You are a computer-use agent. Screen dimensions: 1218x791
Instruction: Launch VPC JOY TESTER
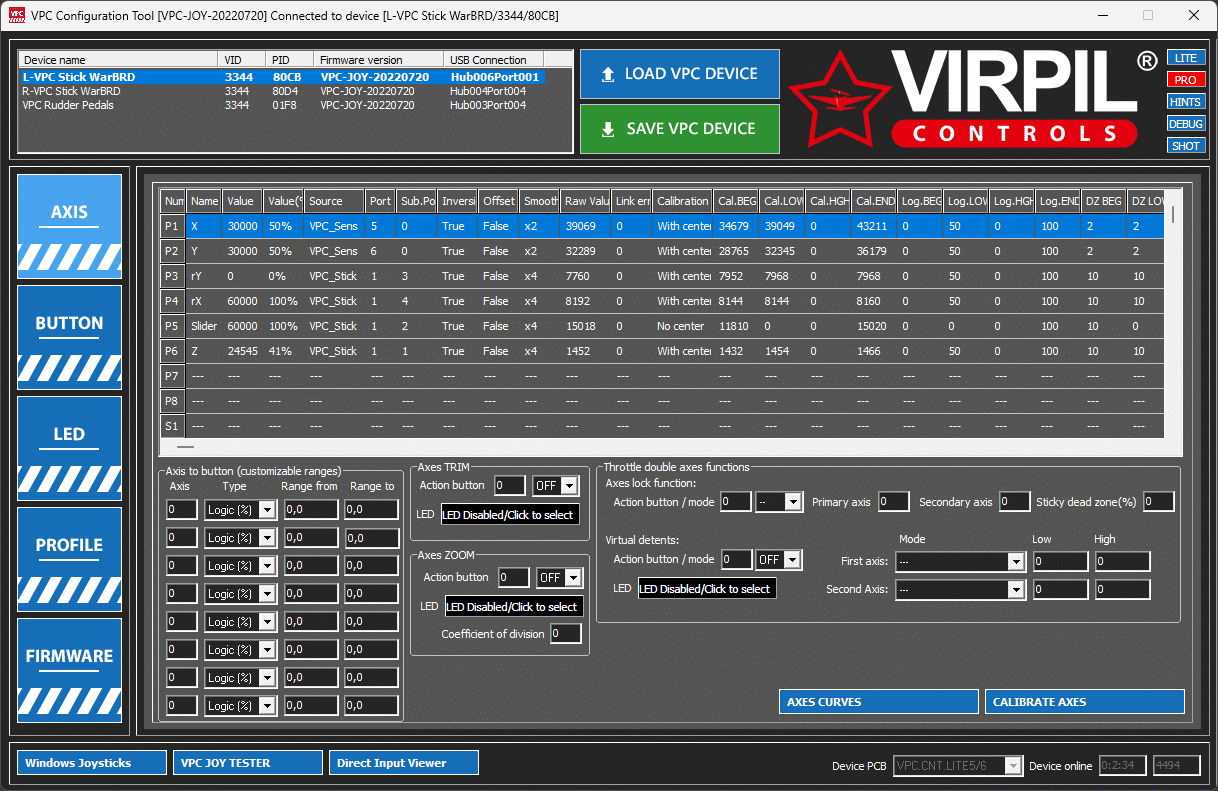(x=247, y=763)
